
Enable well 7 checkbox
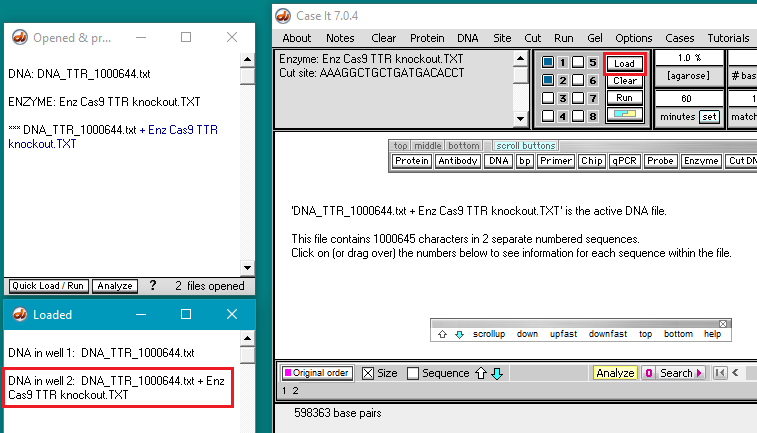click(578, 98)
